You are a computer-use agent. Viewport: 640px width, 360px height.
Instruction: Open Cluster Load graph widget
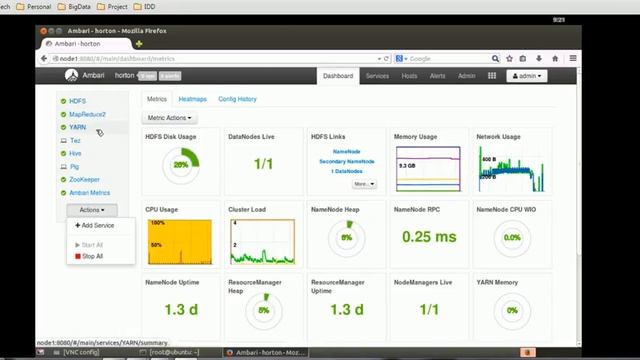pyautogui.click(x=262, y=242)
